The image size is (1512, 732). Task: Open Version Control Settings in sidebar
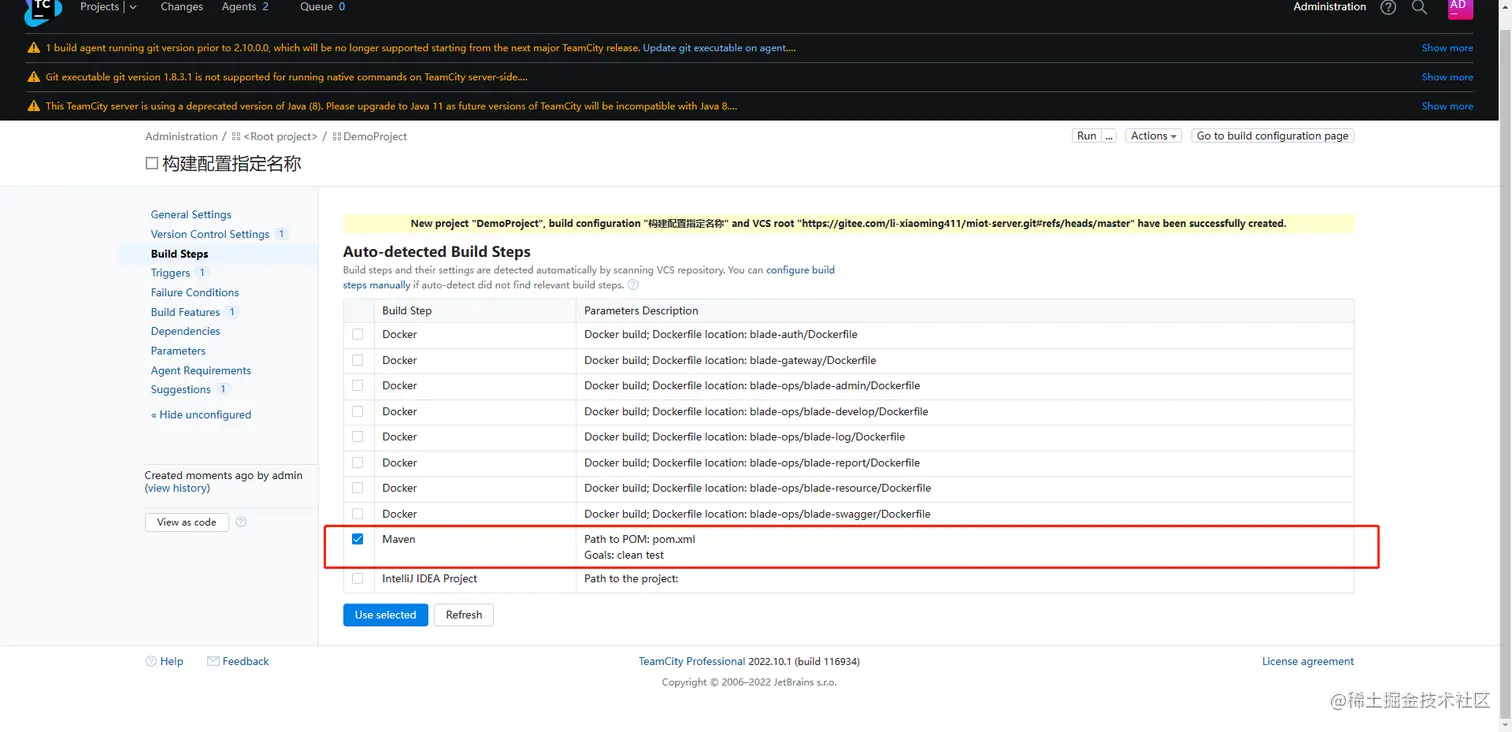click(210, 234)
